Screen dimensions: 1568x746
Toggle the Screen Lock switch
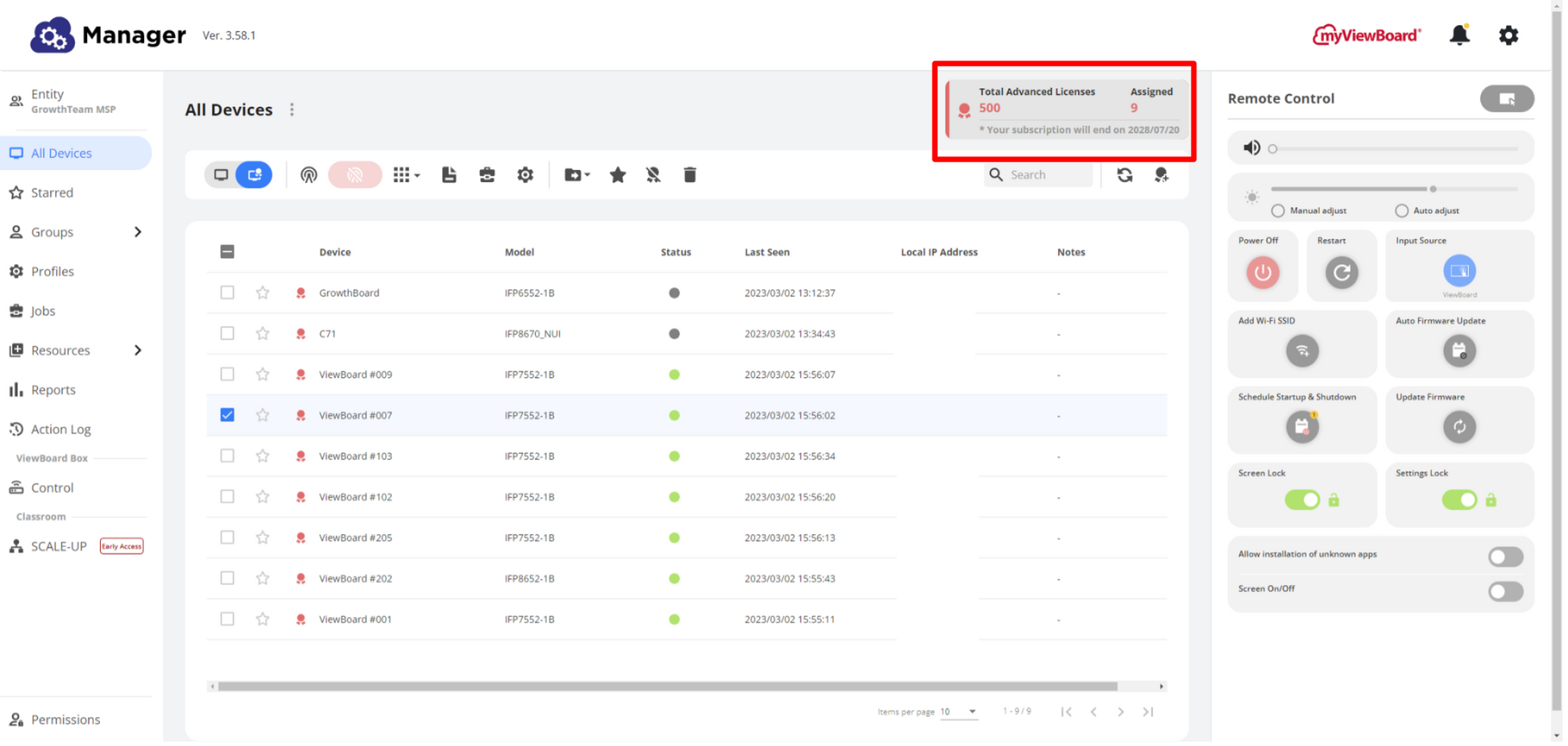pyautogui.click(x=1302, y=500)
